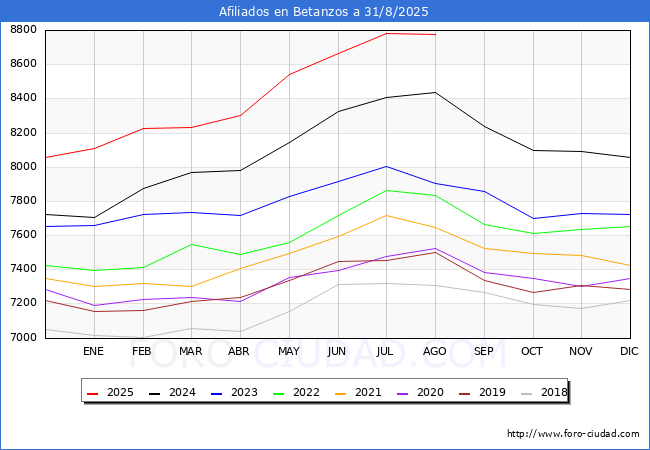Select the '2020' legend label
This screenshot has height=450, width=650.
pyautogui.click(x=430, y=392)
